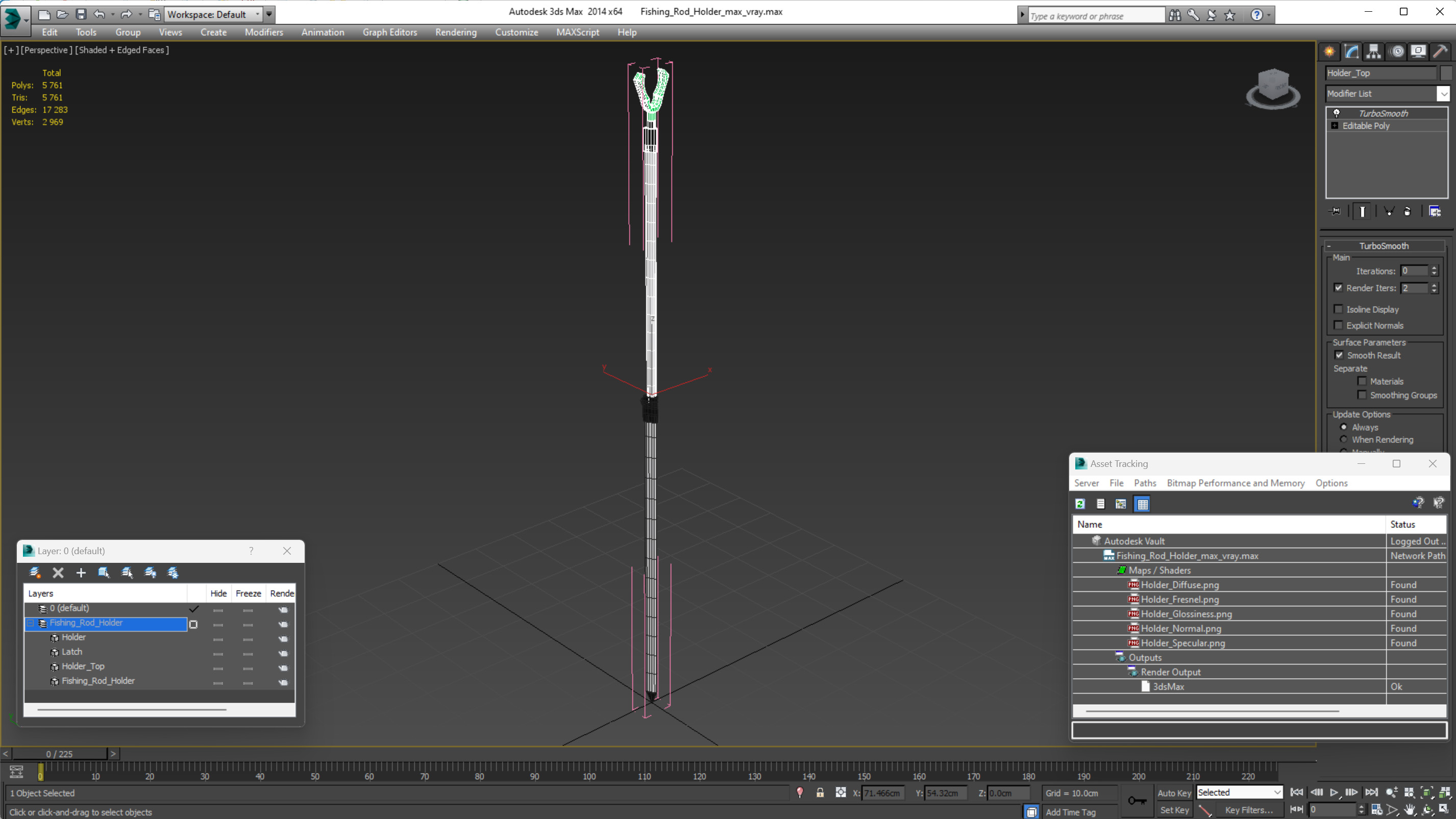Image resolution: width=1456 pixels, height=819 pixels.
Task: Open the Graph Editors menu
Action: pos(390,32)
